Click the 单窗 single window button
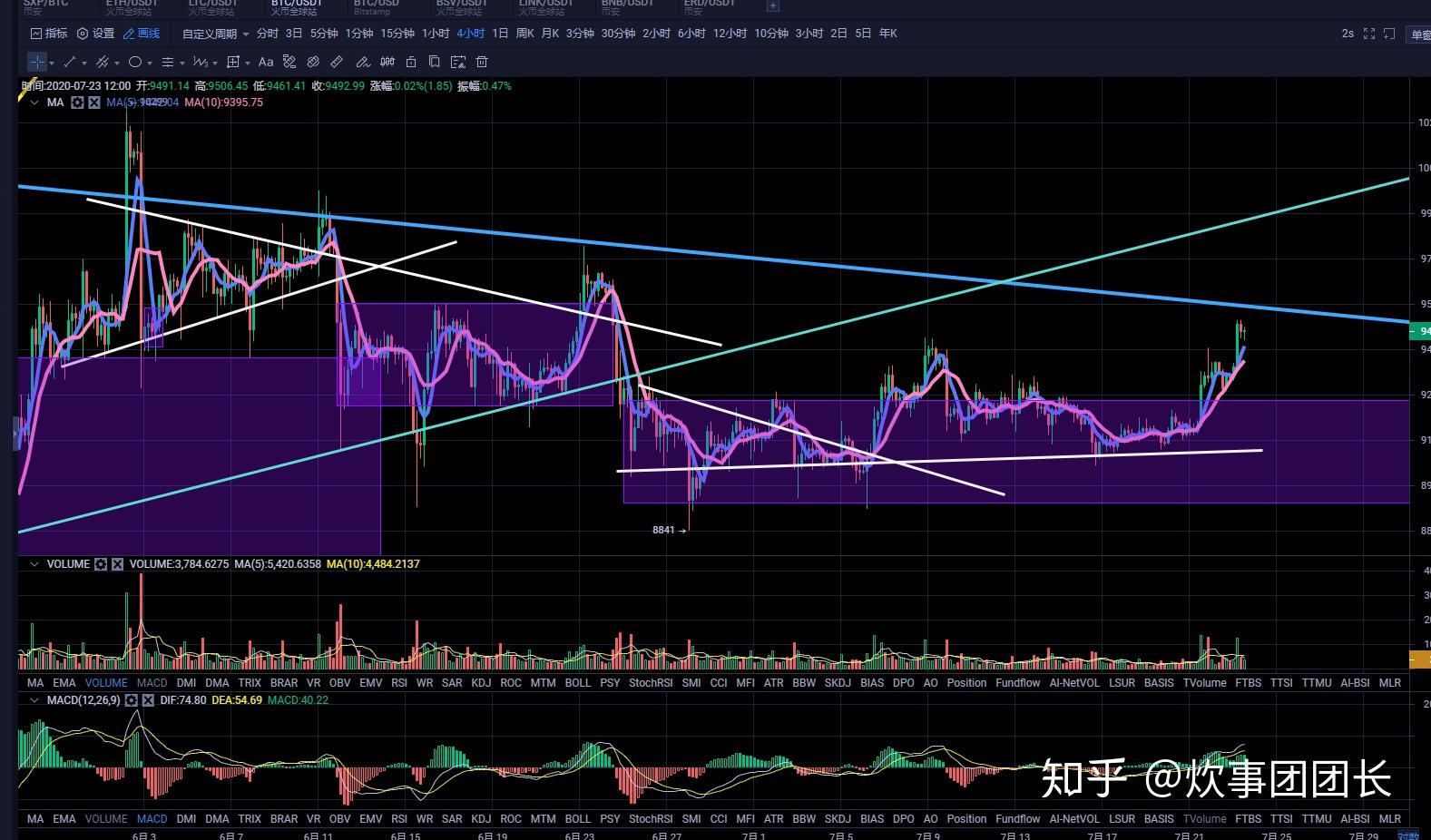This screenshot has height=840, width=1431. pos(1419,34)
